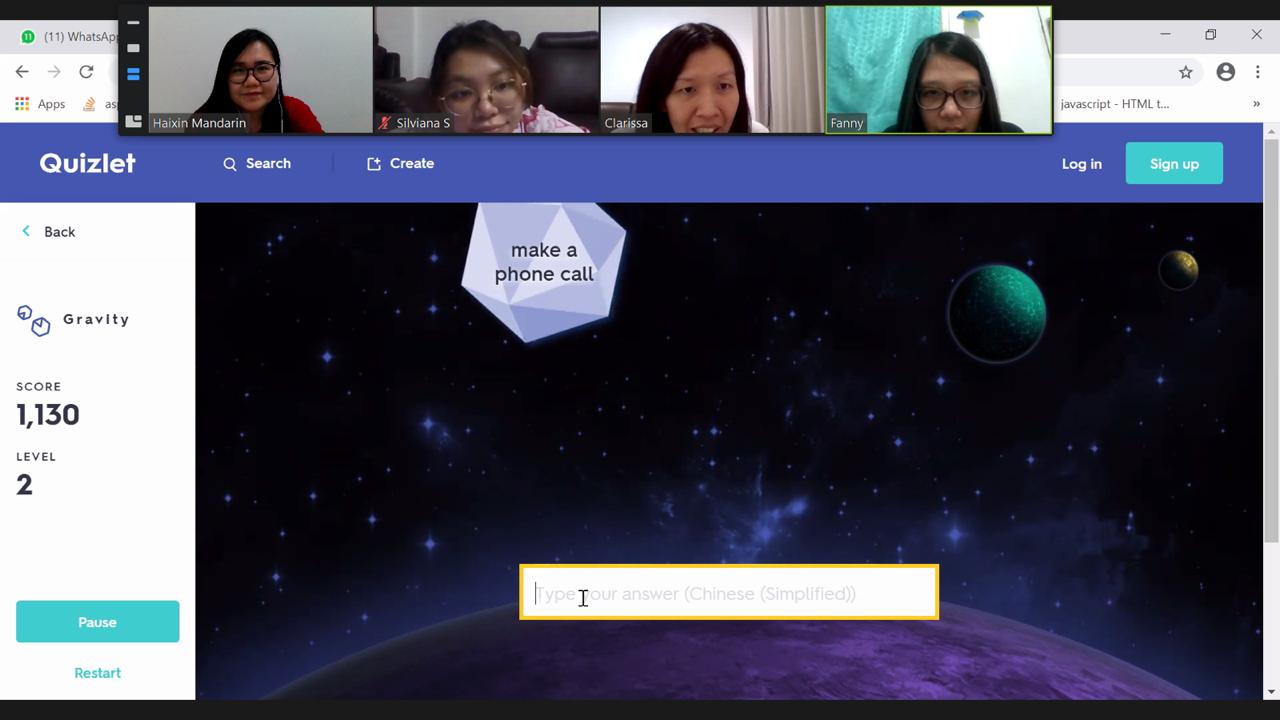The width and height of the screenshot is (1280, 720).
Task: Click the Gravity game icon
Action: [x=33, y=320]
